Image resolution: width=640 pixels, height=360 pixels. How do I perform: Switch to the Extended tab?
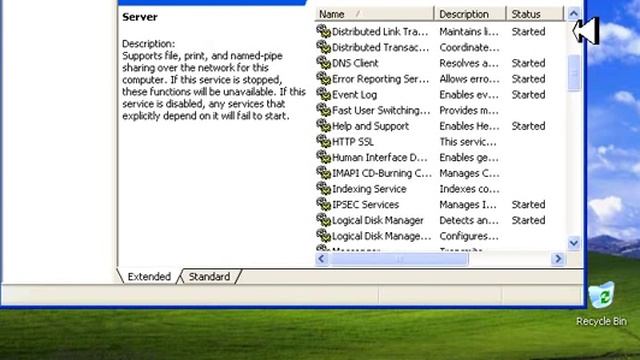click(x=149, y=276)
